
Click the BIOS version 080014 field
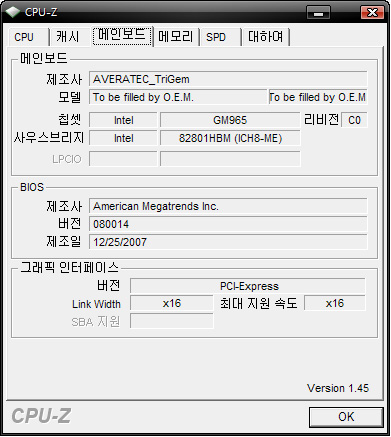pyautogui.click(x=228, y=224)
